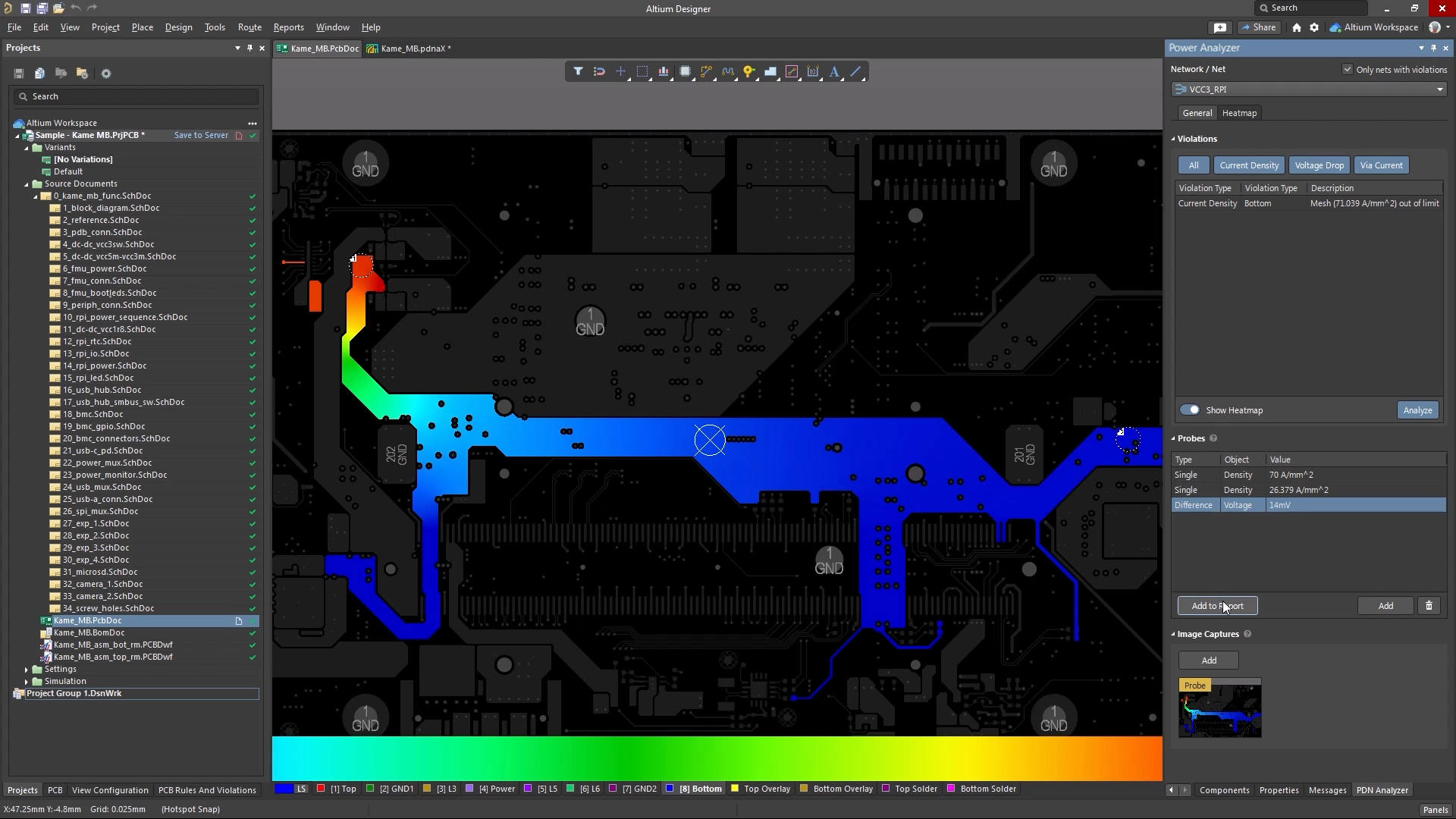
Task: Open the Probe image capture thumbnail
Action: 1219,708
